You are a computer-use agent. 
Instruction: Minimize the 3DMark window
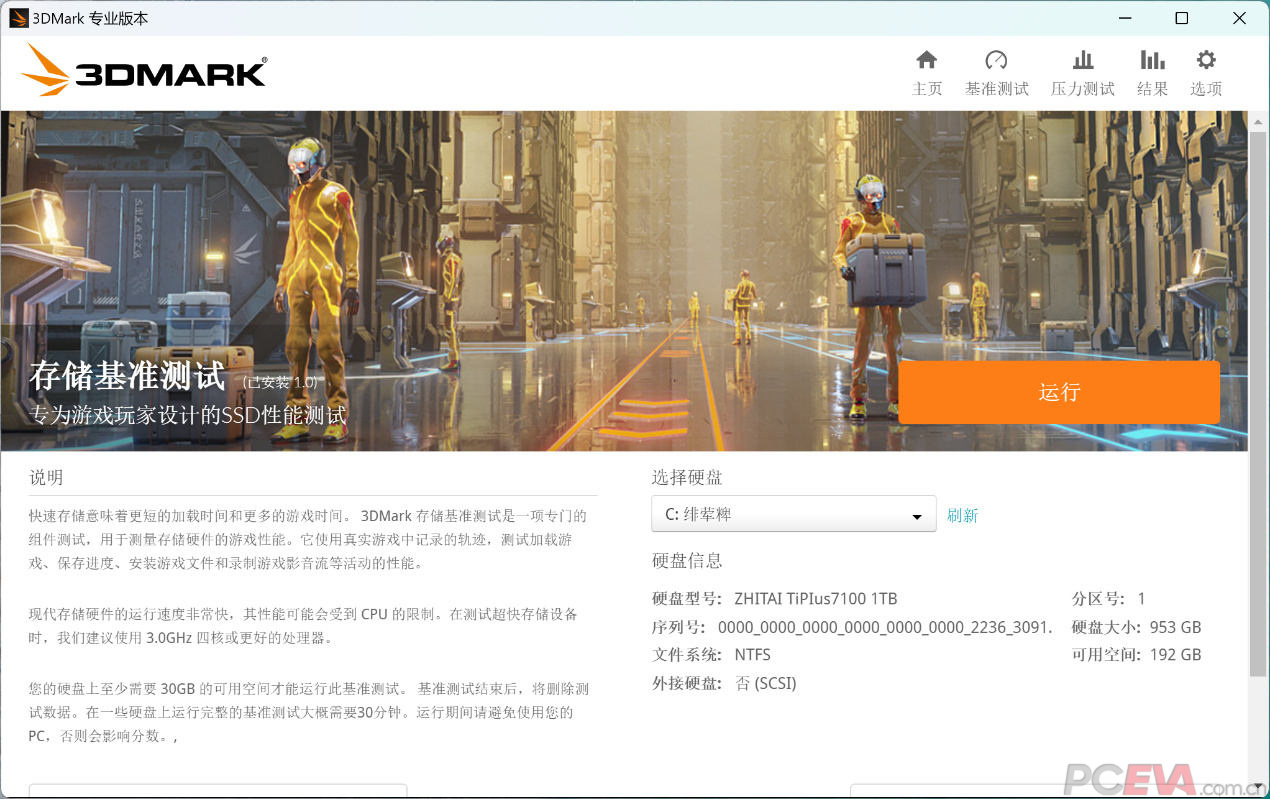click(1123, 18)
